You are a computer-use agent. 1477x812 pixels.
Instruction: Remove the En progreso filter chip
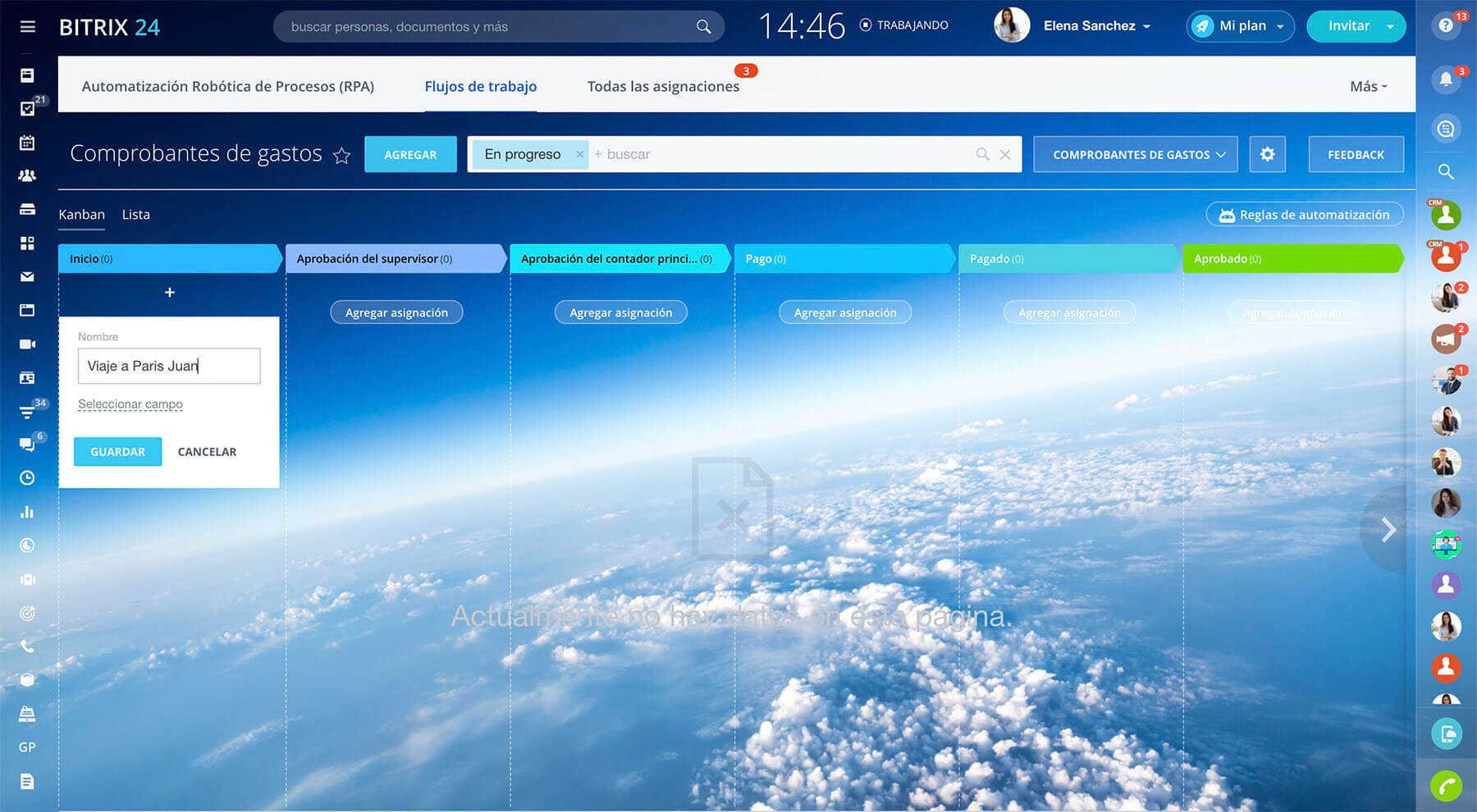pos(580,154)
